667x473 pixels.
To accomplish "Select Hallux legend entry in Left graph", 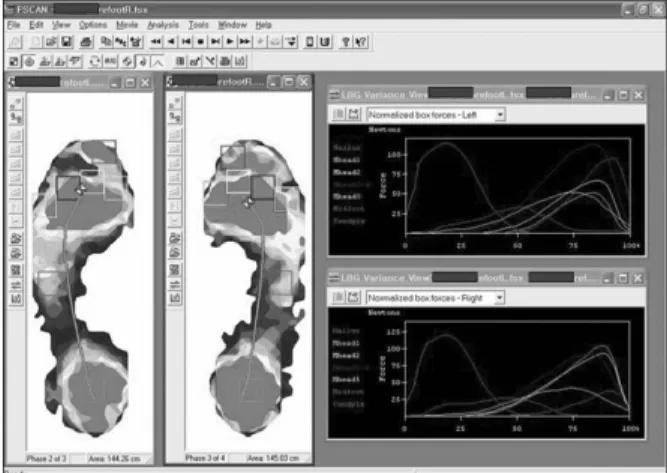I will 347,148.
